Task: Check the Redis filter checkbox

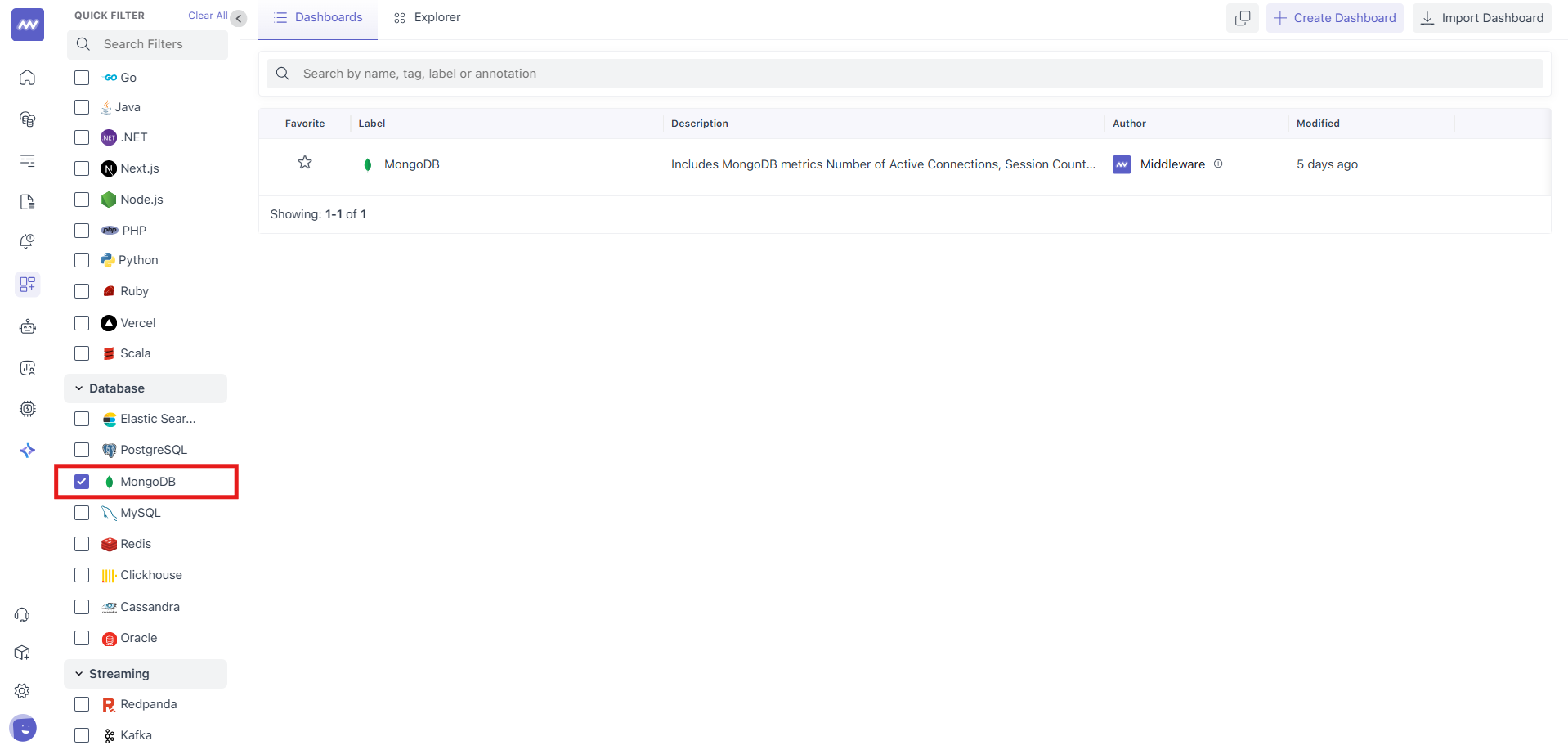Action: (x=82, y=544)
